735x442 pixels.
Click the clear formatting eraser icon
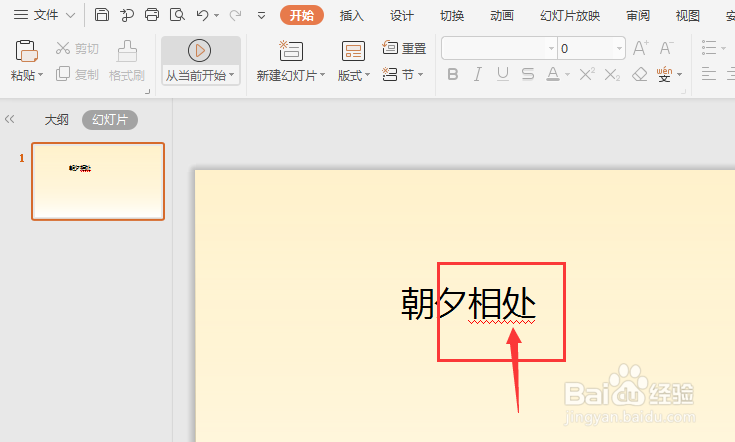tap(639, 74)
